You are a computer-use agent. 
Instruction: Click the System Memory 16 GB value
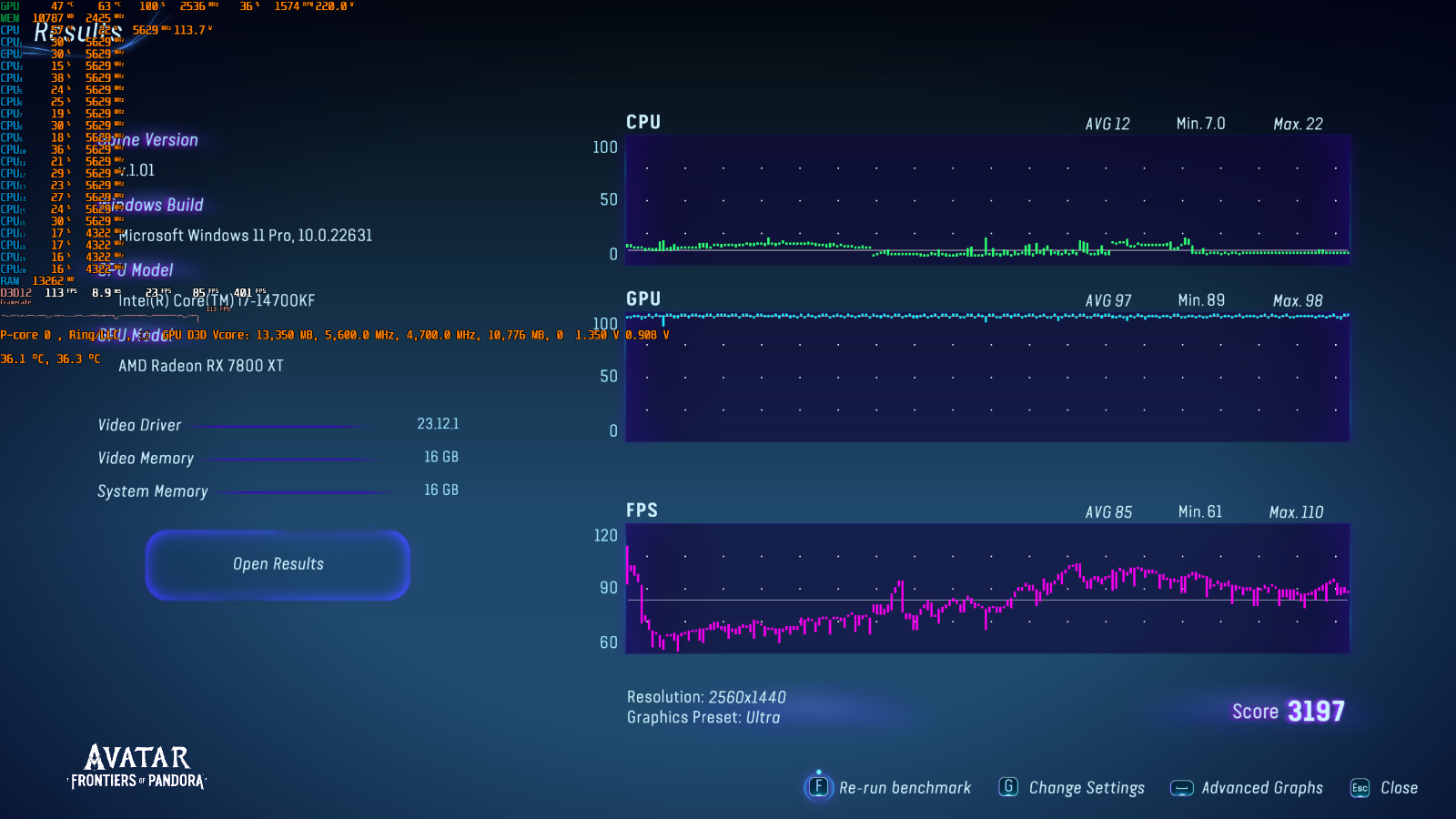[x=441, y=490]
